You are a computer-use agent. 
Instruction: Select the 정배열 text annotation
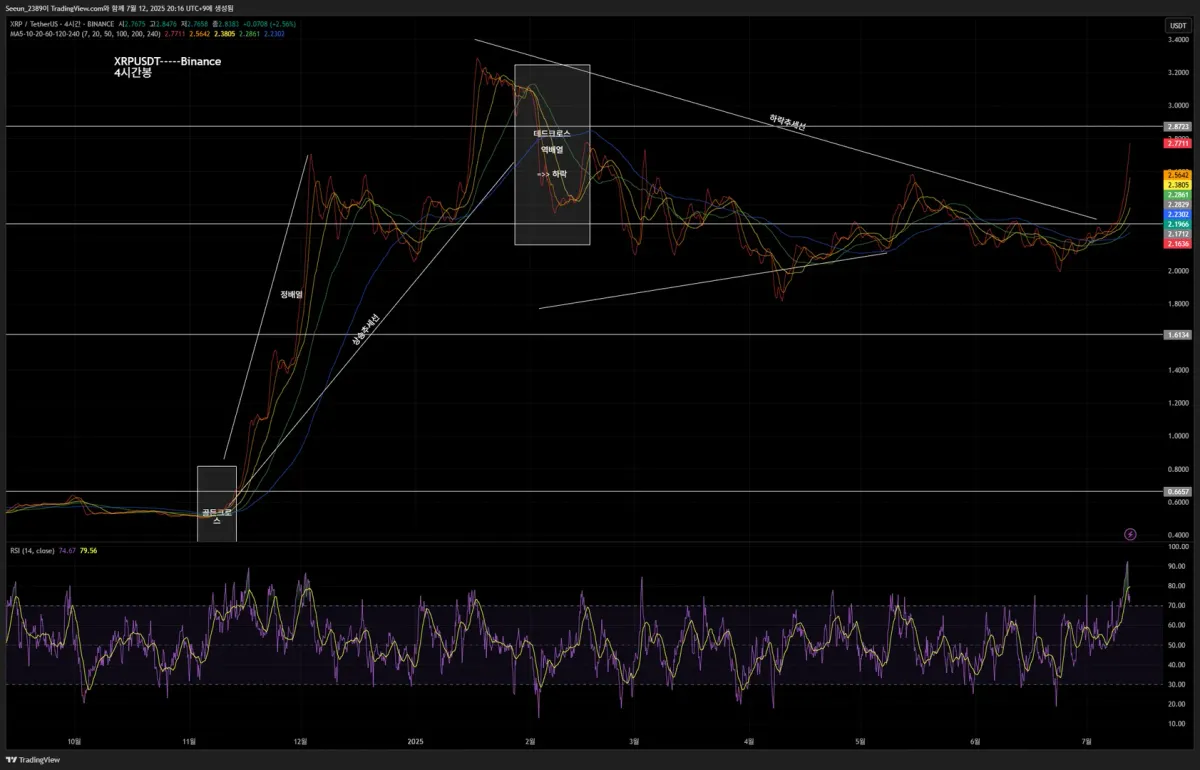[291, 295]
